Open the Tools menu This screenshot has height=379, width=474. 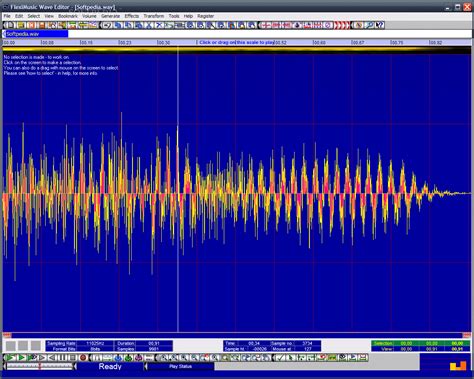tap(174, 16)
